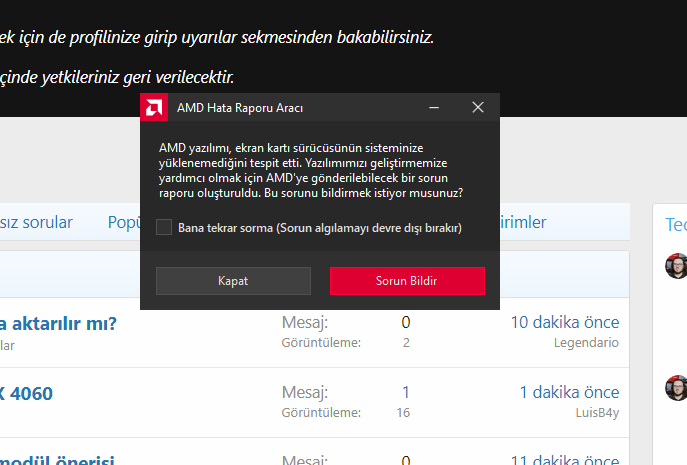Click the second user avatar in sidebar

(676, 388)
